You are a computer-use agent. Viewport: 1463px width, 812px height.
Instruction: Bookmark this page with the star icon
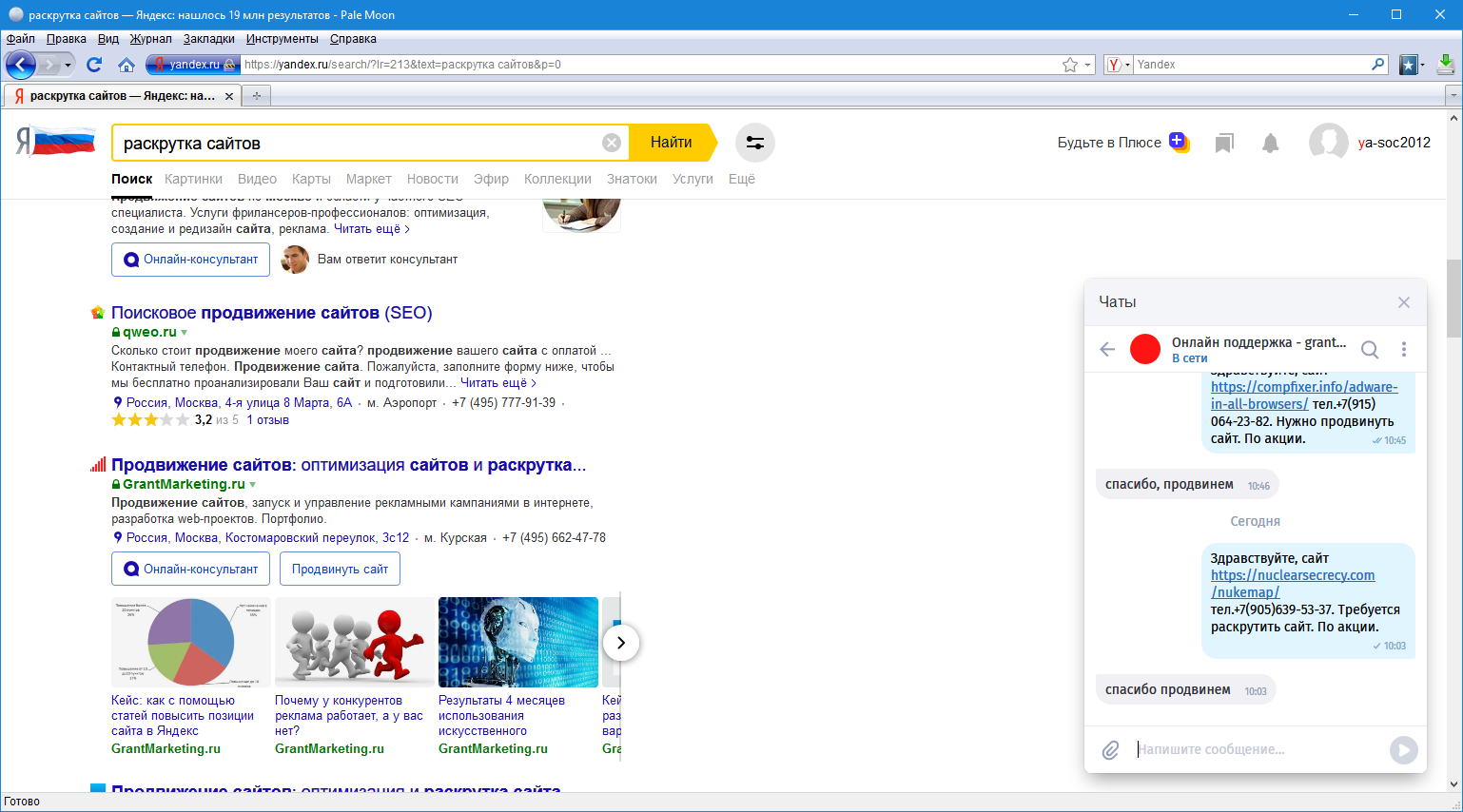pos(1070,65)
